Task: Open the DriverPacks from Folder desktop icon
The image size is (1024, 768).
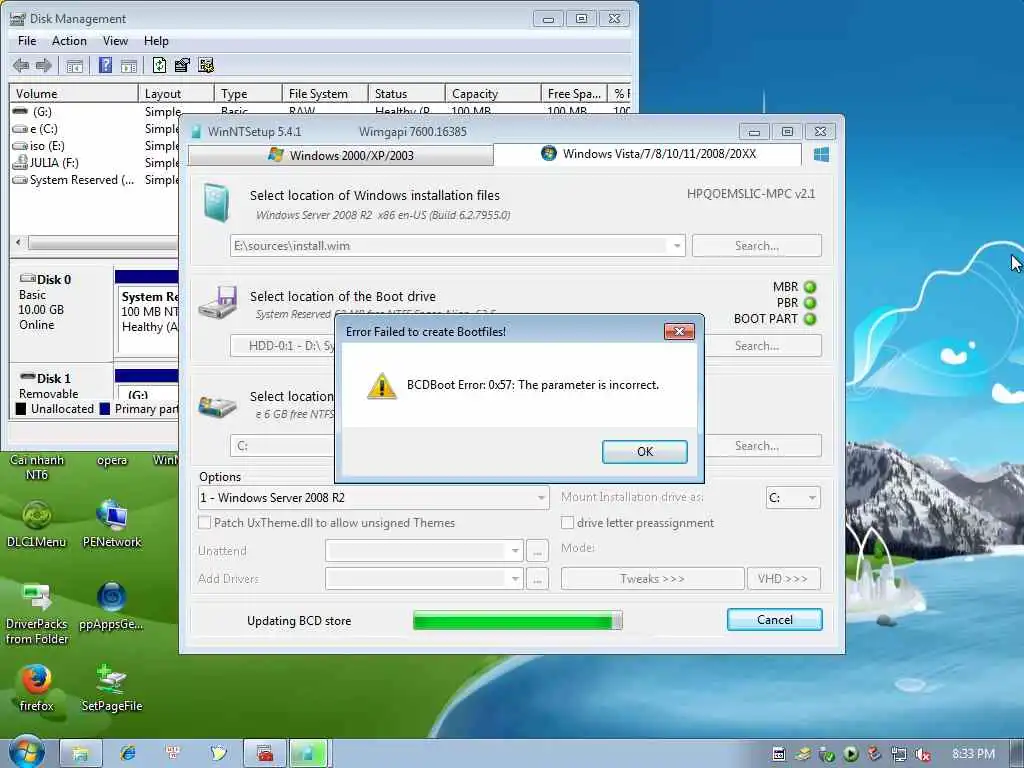Action: pyautogui.click(x=37, y=614)
